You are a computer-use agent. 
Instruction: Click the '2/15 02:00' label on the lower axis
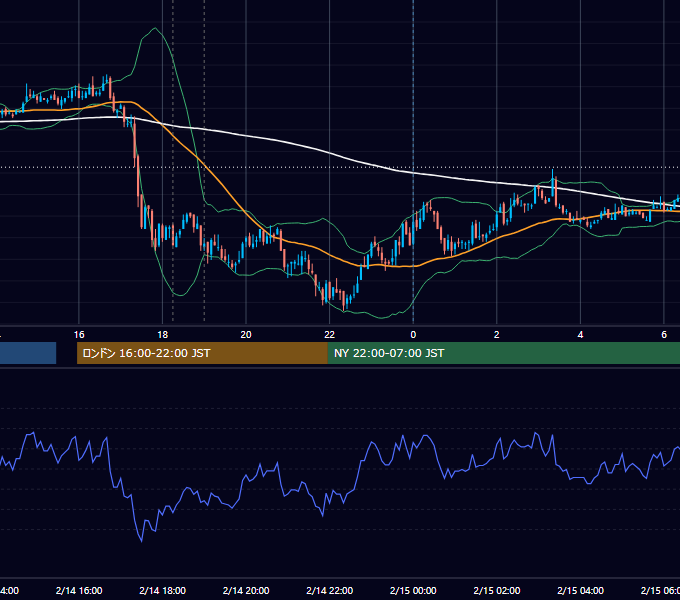[497, 590]
